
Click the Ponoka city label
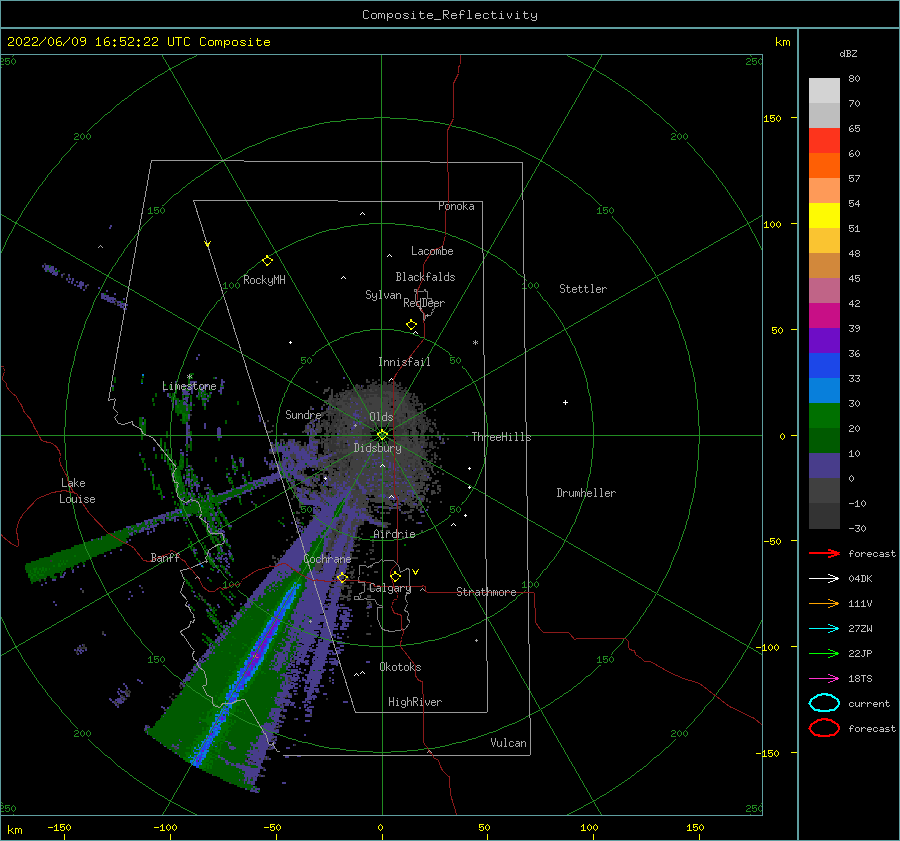point(456,206)
